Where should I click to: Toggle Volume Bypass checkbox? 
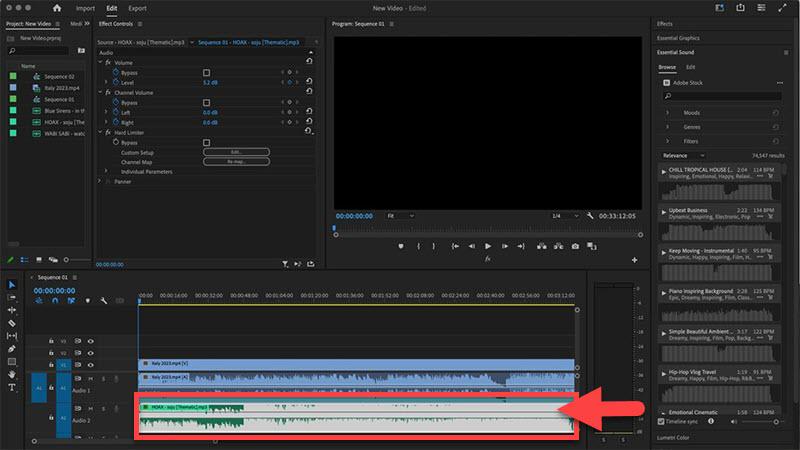click(207, 73)
